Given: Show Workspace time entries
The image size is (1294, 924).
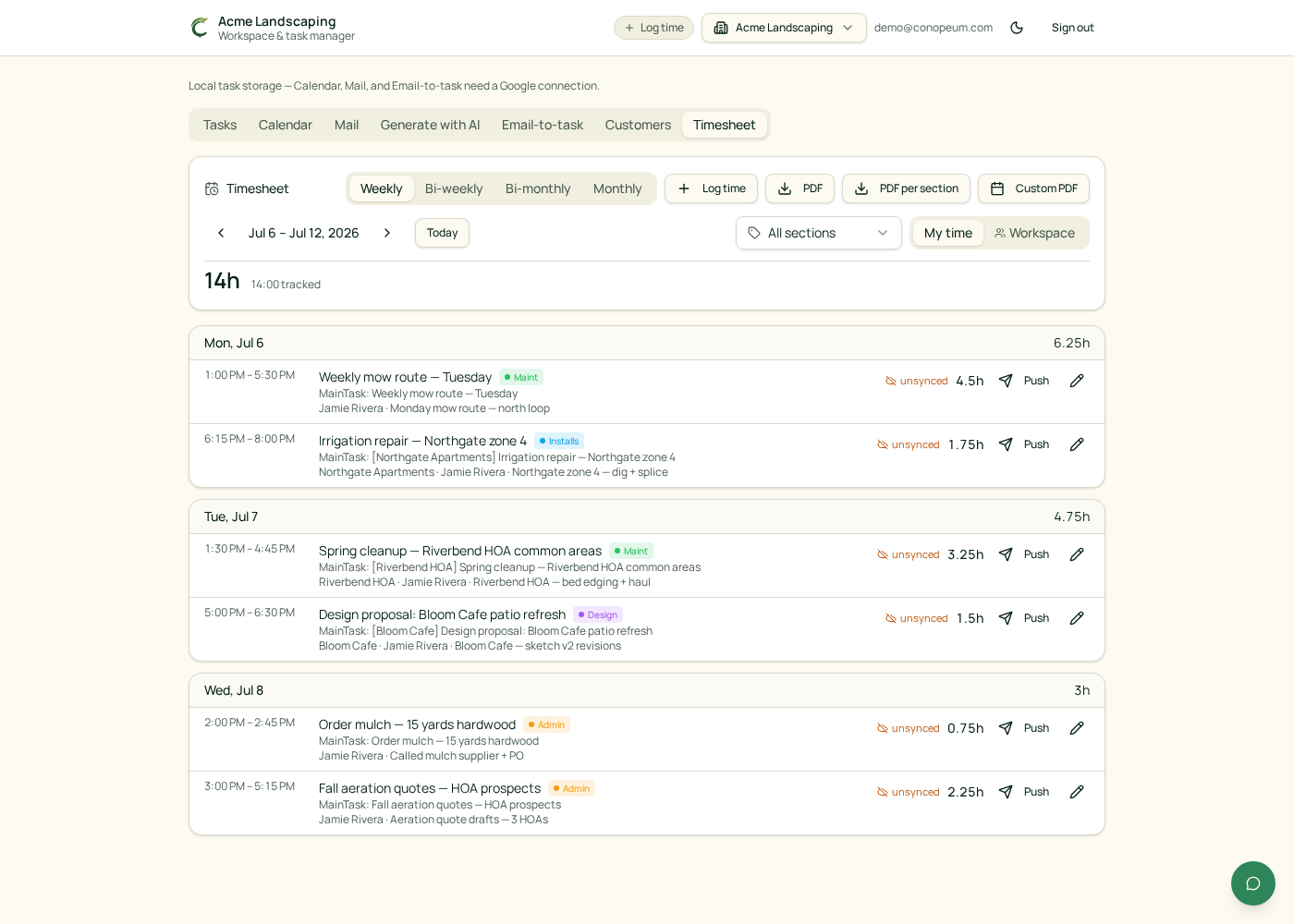Looking at the screenshot, I should pos(1035,233).
